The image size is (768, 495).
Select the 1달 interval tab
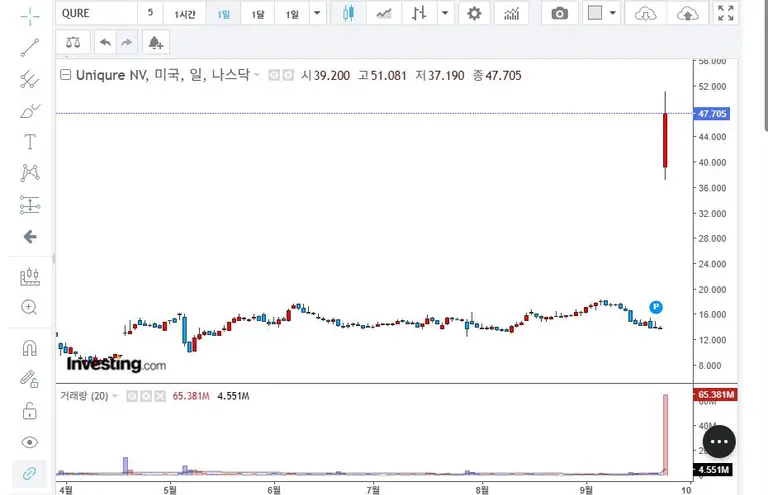(258, 14)
